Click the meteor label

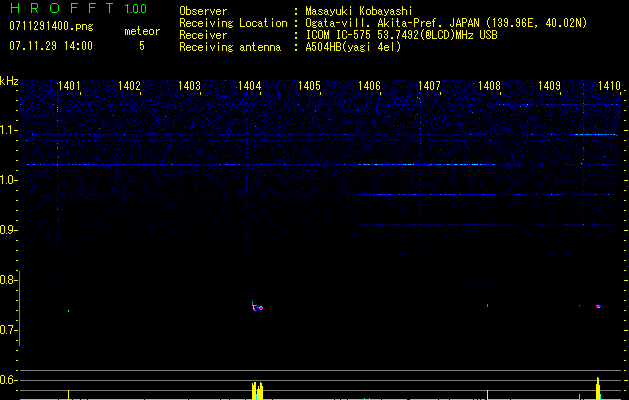pos(142,31)
